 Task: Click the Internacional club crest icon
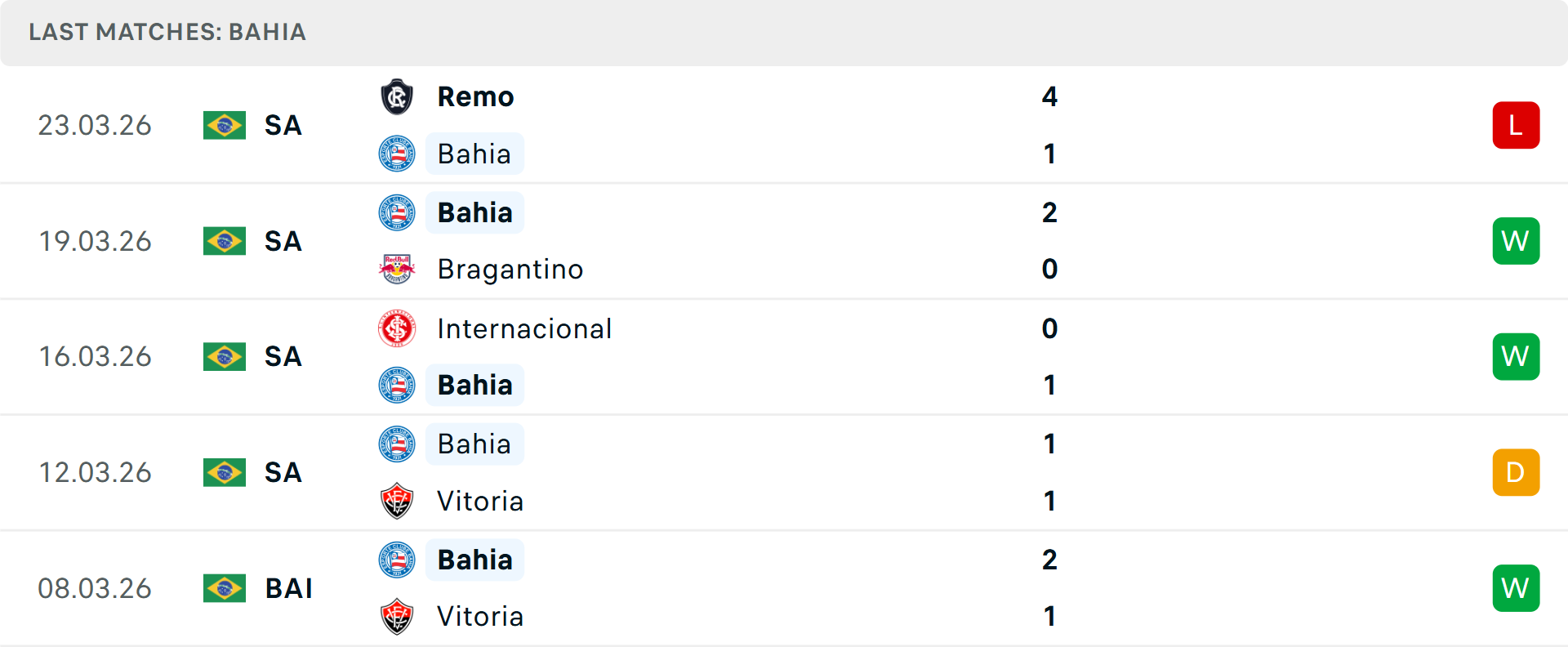tap(397, 328)
